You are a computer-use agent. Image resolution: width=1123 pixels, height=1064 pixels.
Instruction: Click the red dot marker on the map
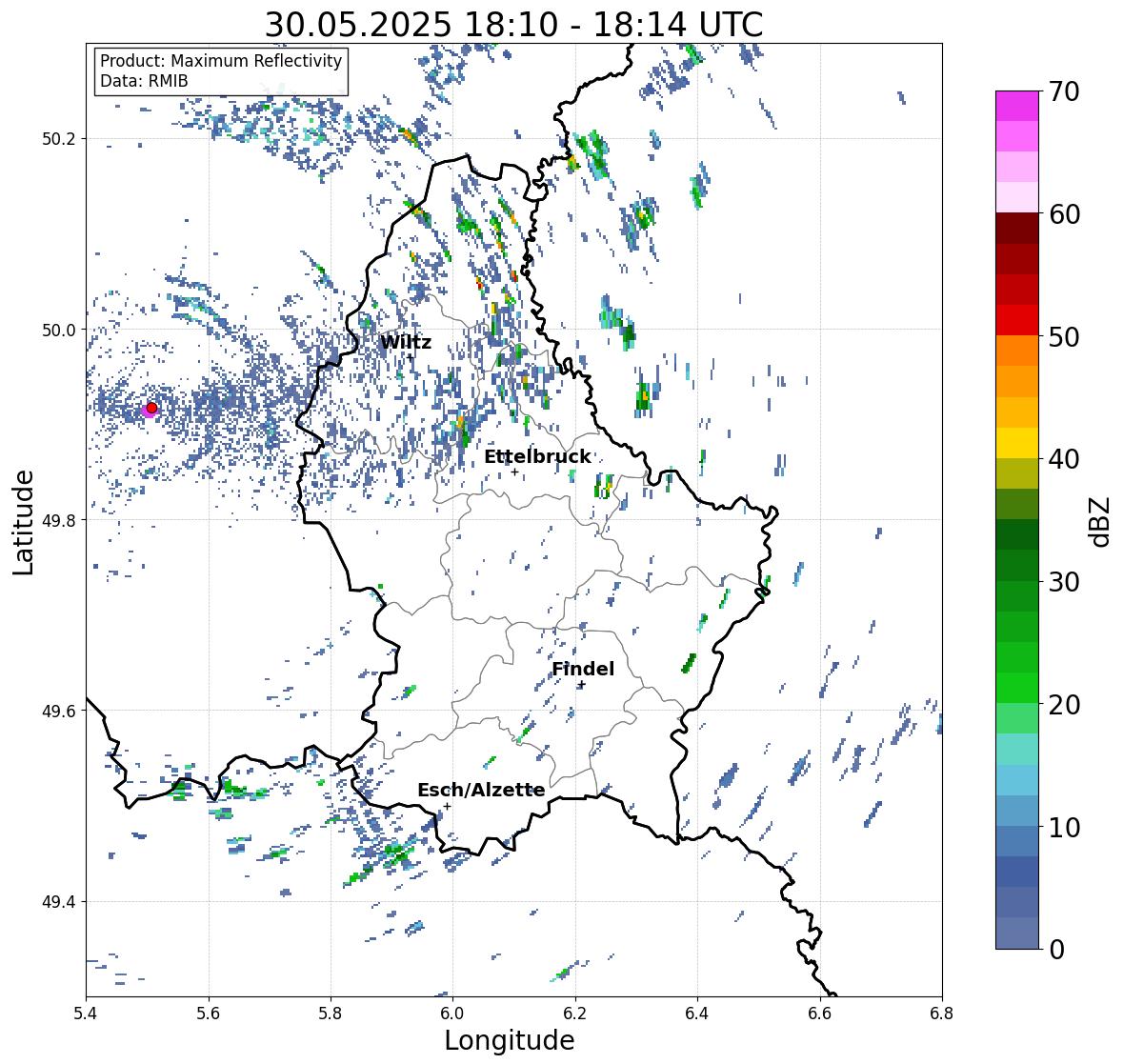pos(151,408)
